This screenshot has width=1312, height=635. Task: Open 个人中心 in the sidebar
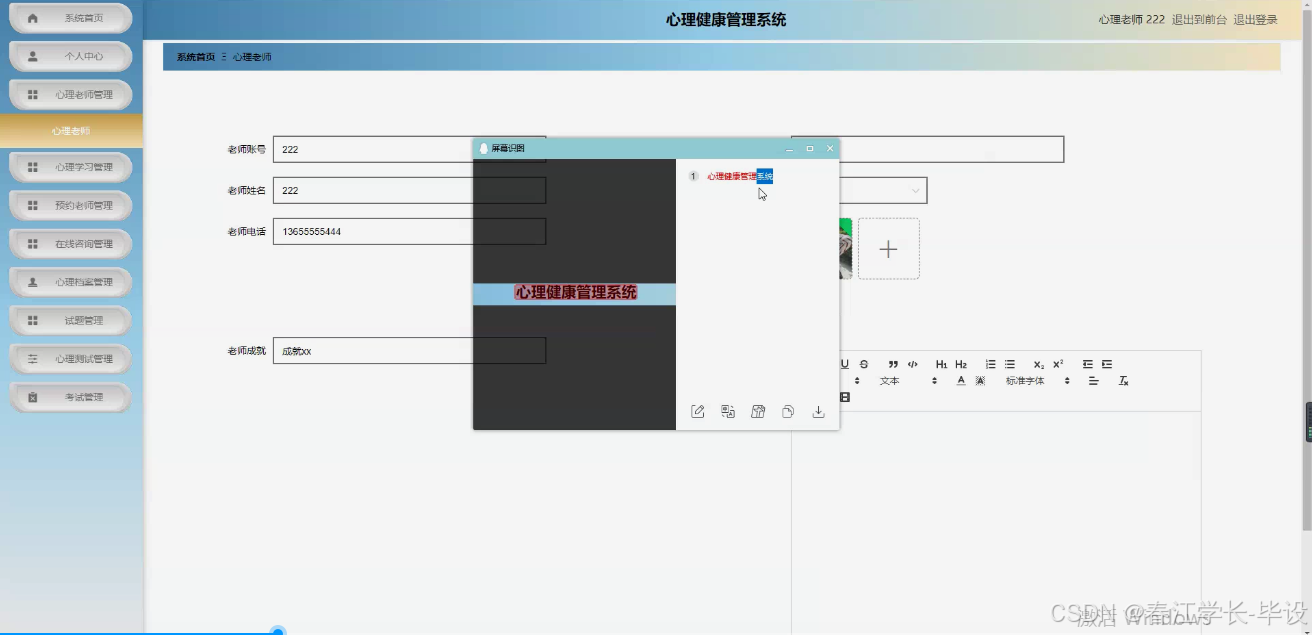tap(71, 56)
